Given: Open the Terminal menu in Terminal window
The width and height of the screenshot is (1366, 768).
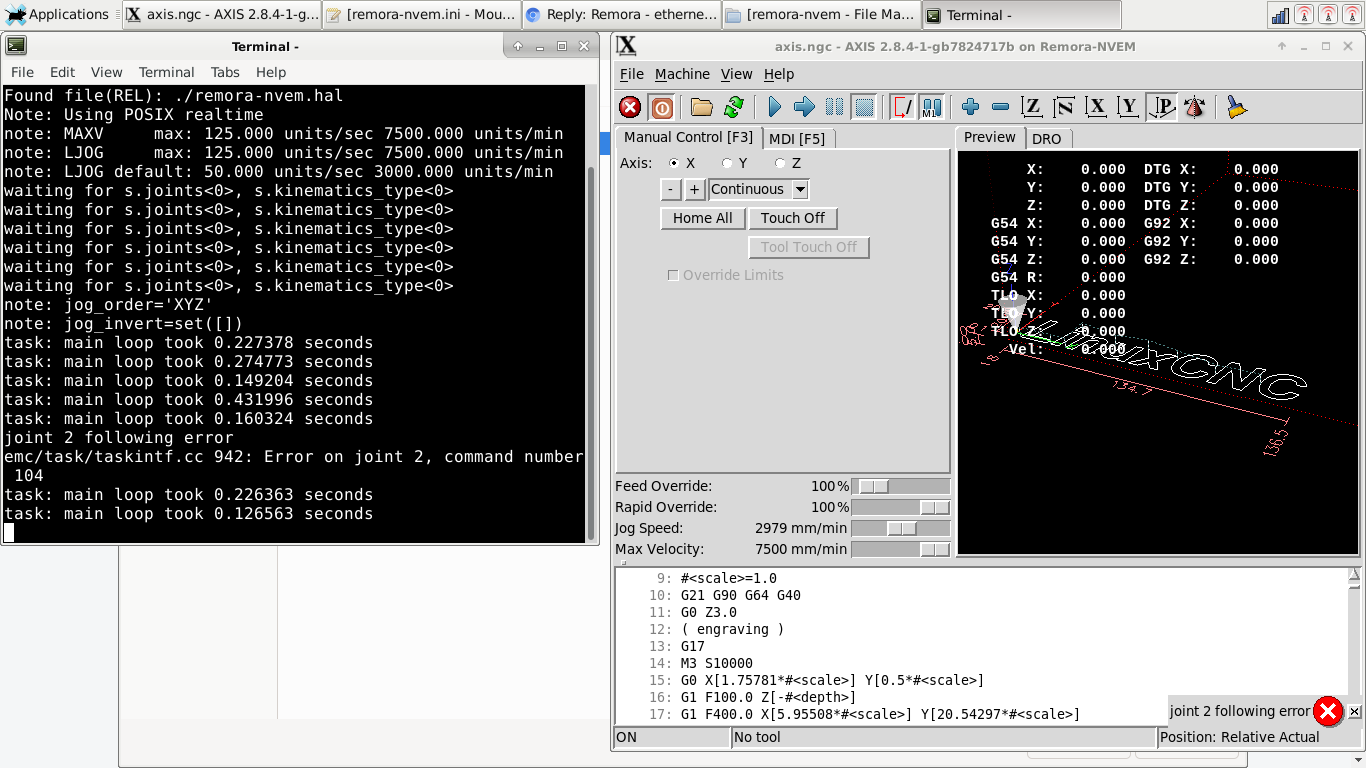Looking at the screenshot, I should 166,72.
